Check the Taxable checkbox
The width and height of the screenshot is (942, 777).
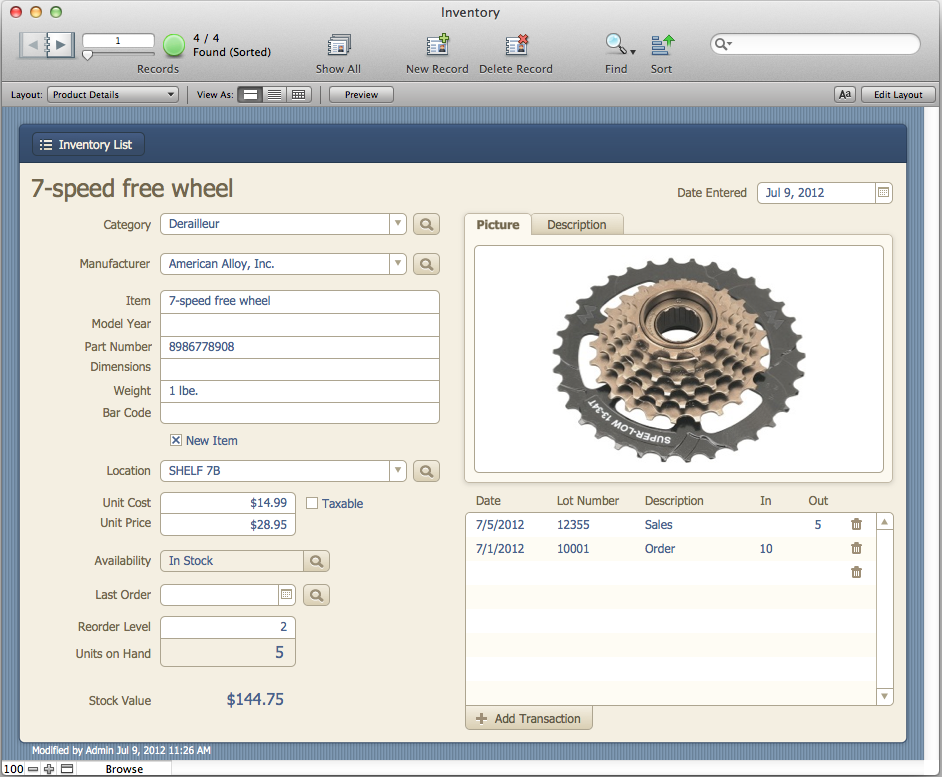click(312, 504)
